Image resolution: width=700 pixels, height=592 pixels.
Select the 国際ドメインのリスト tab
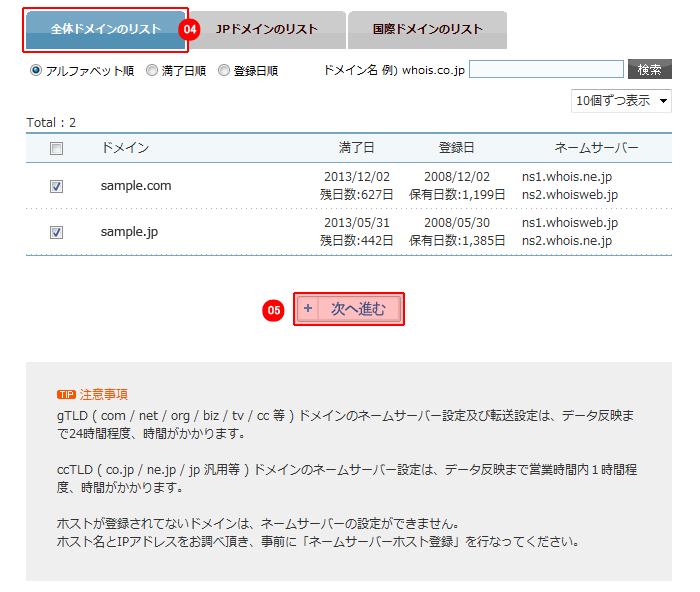click(x=426, y=30)
